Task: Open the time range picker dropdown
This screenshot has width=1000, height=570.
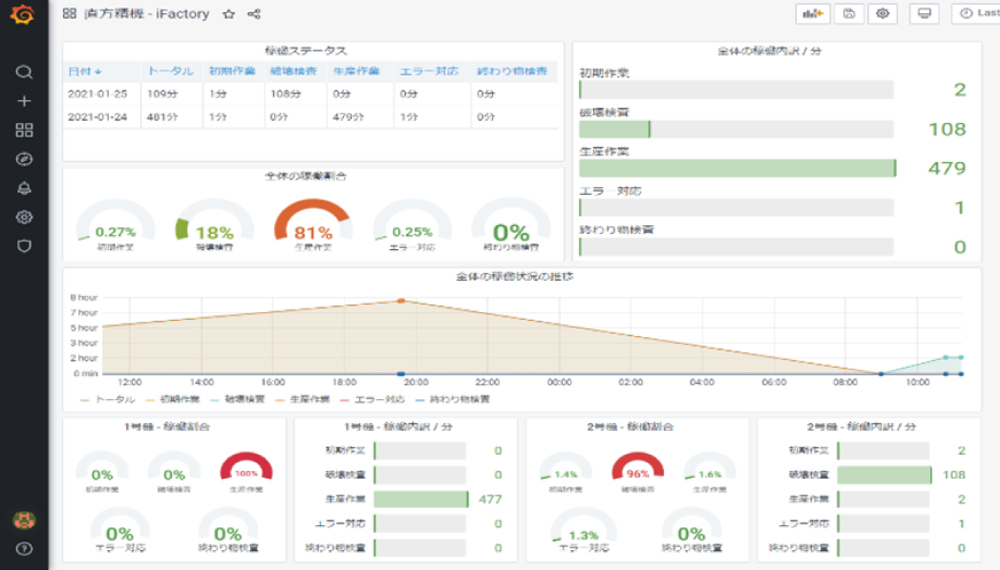Action: [x=976, y=14]
